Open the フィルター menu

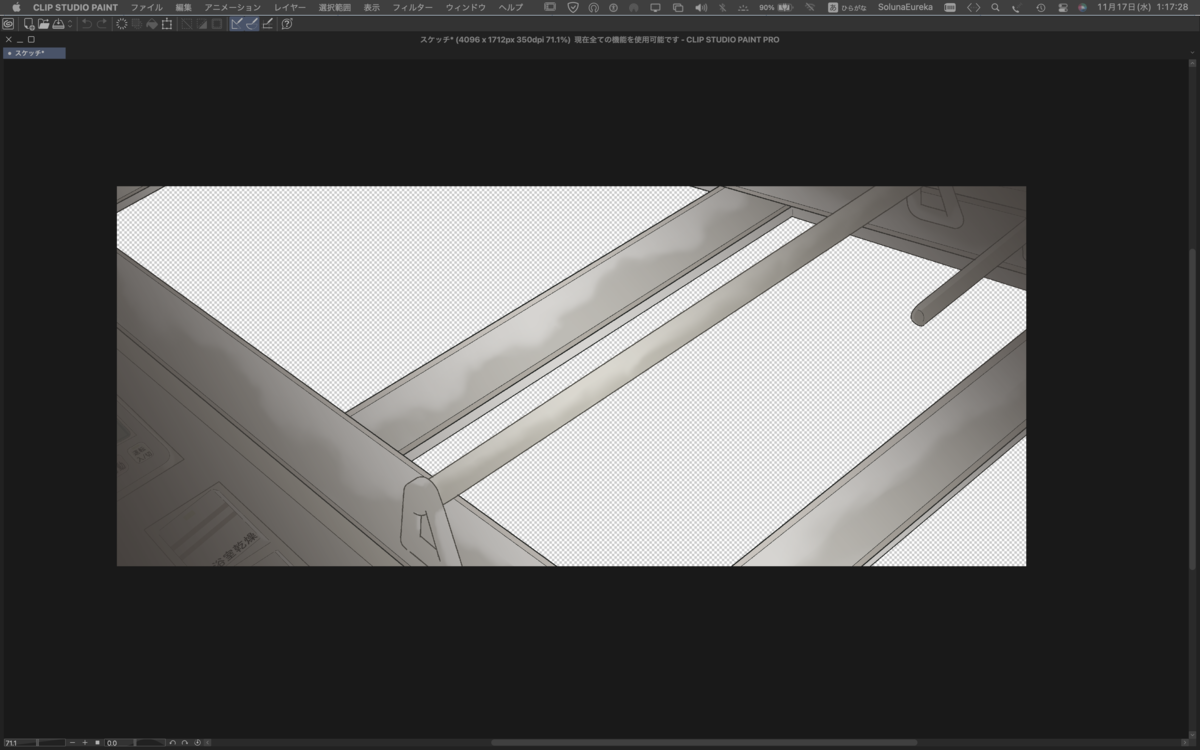413,7
